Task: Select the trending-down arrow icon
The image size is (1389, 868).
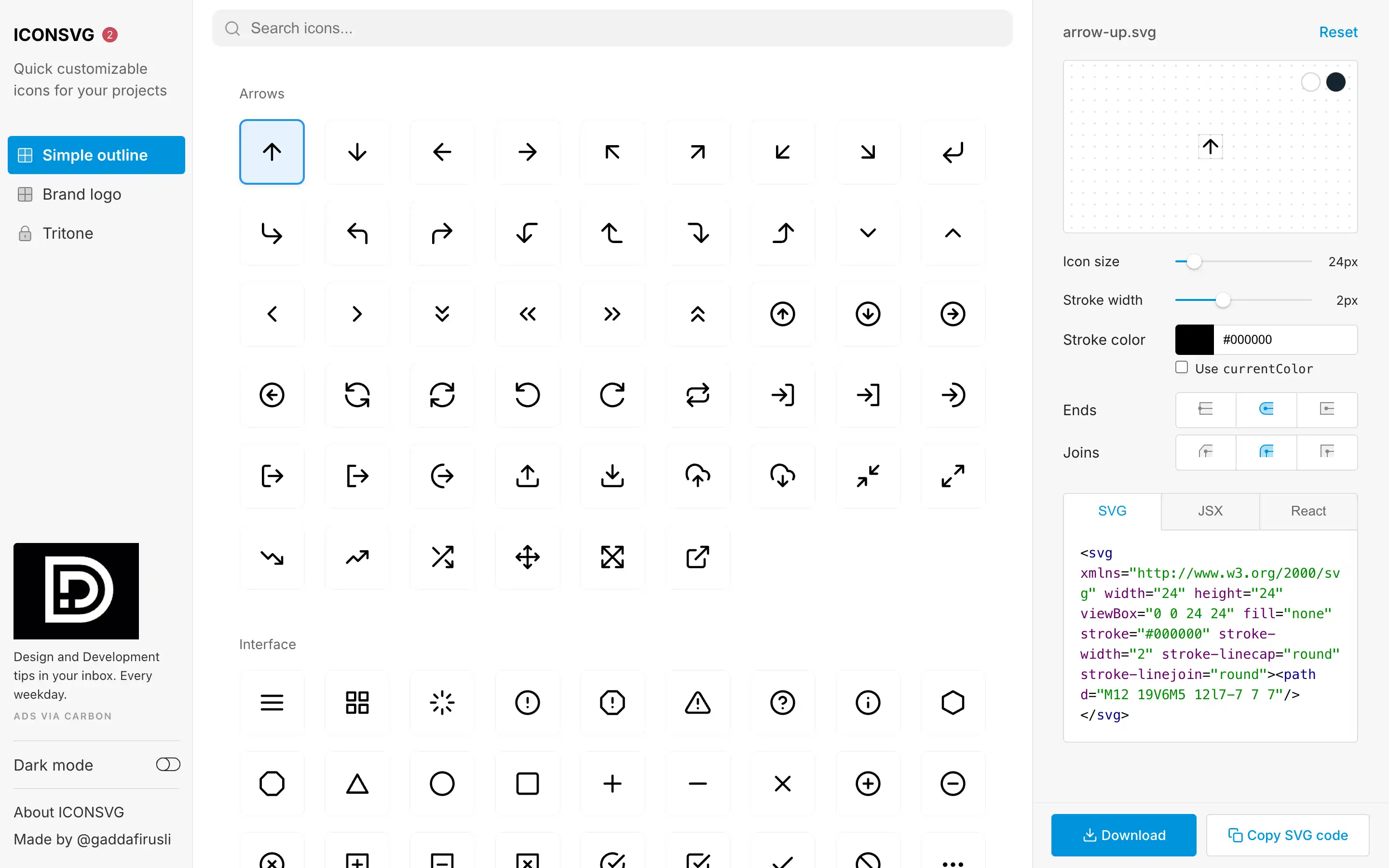Action: [272, 557]
